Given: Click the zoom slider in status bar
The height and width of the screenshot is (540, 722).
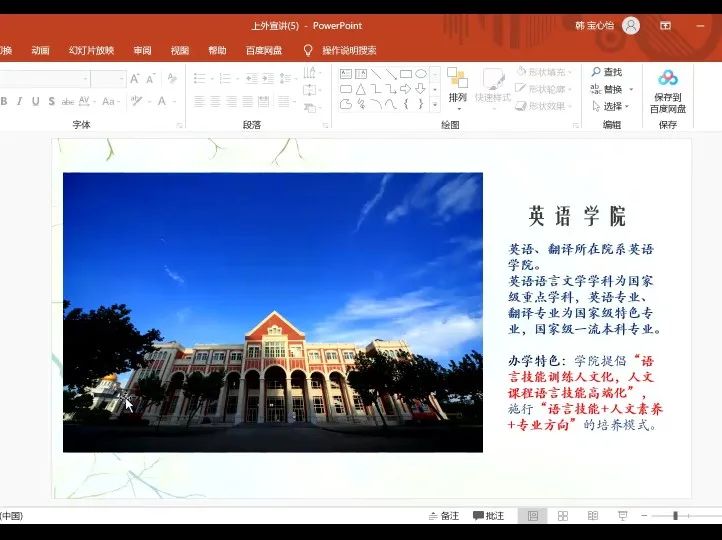Looking at the screenshot, I should coord(675,516).
